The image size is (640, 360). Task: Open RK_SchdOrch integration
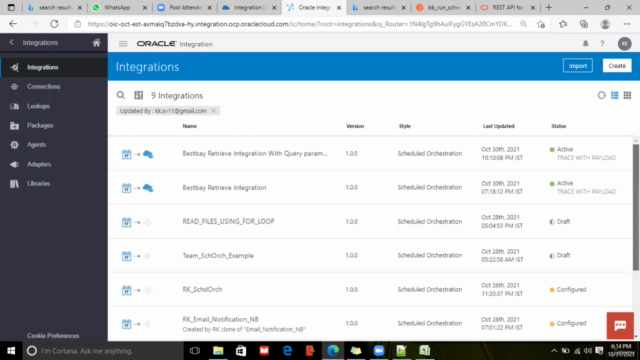tap(202, 289)
